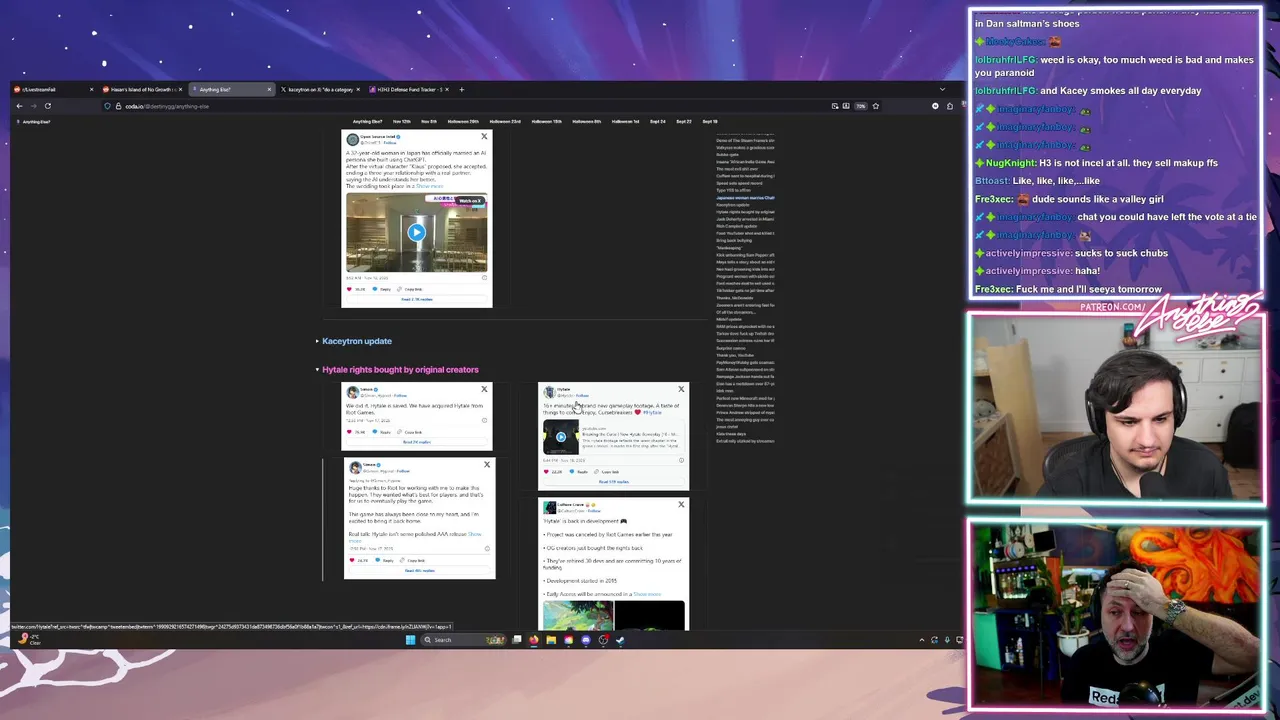
Task: Show hidden system tray icons
Action: tap(921, 640)
